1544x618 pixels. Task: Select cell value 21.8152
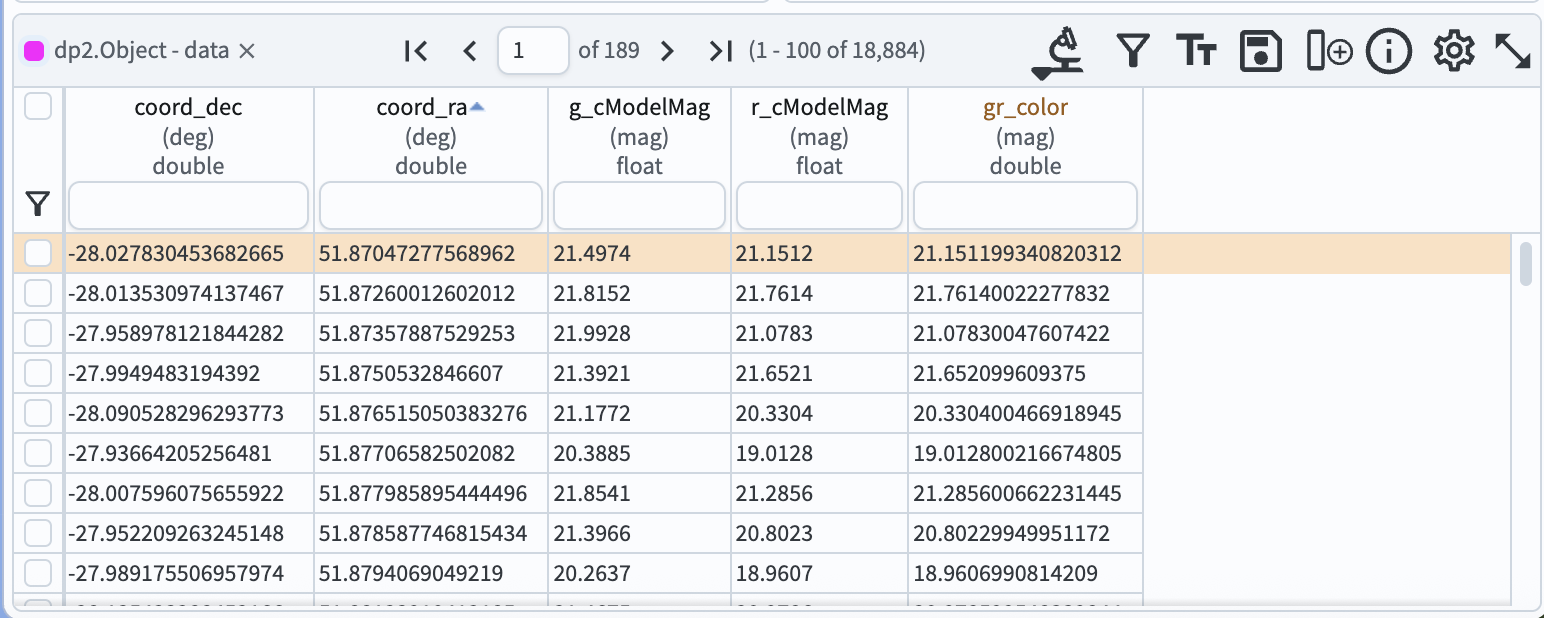592,294
